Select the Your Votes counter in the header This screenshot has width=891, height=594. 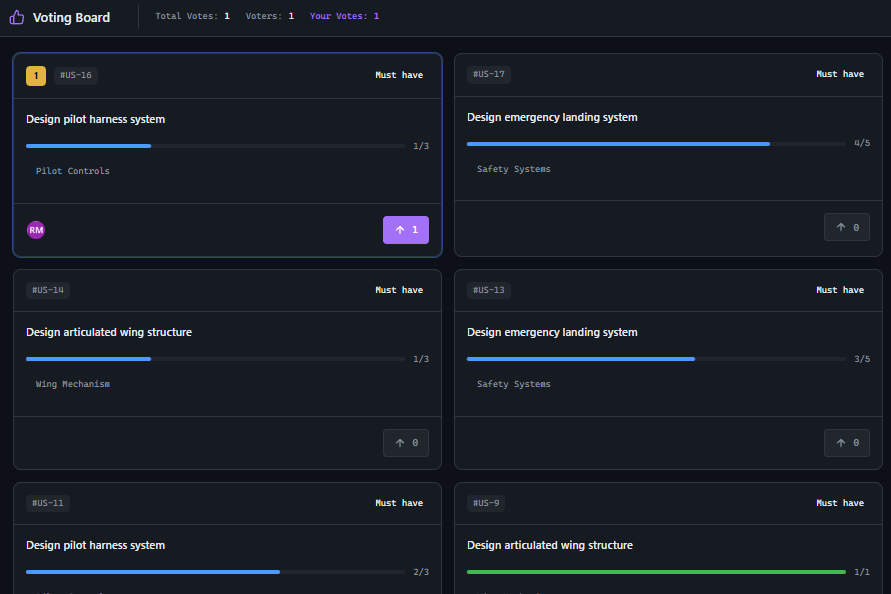coord(344,16)
